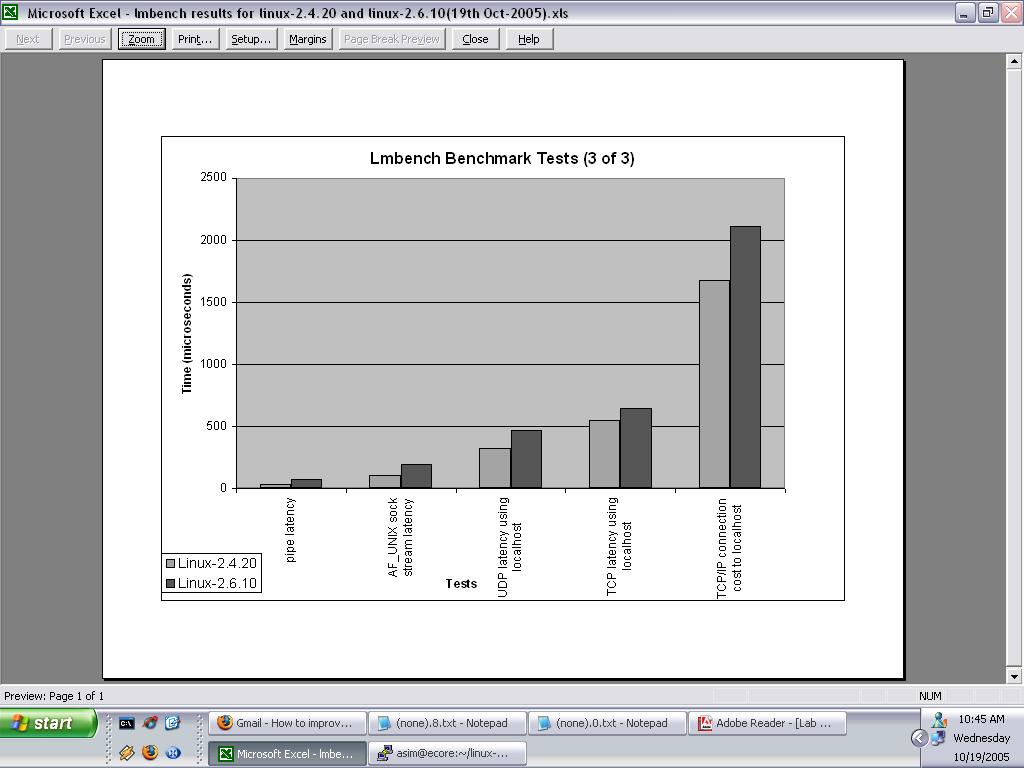Click the light gray TCP/IP connection bar

[x=714, y=384]
